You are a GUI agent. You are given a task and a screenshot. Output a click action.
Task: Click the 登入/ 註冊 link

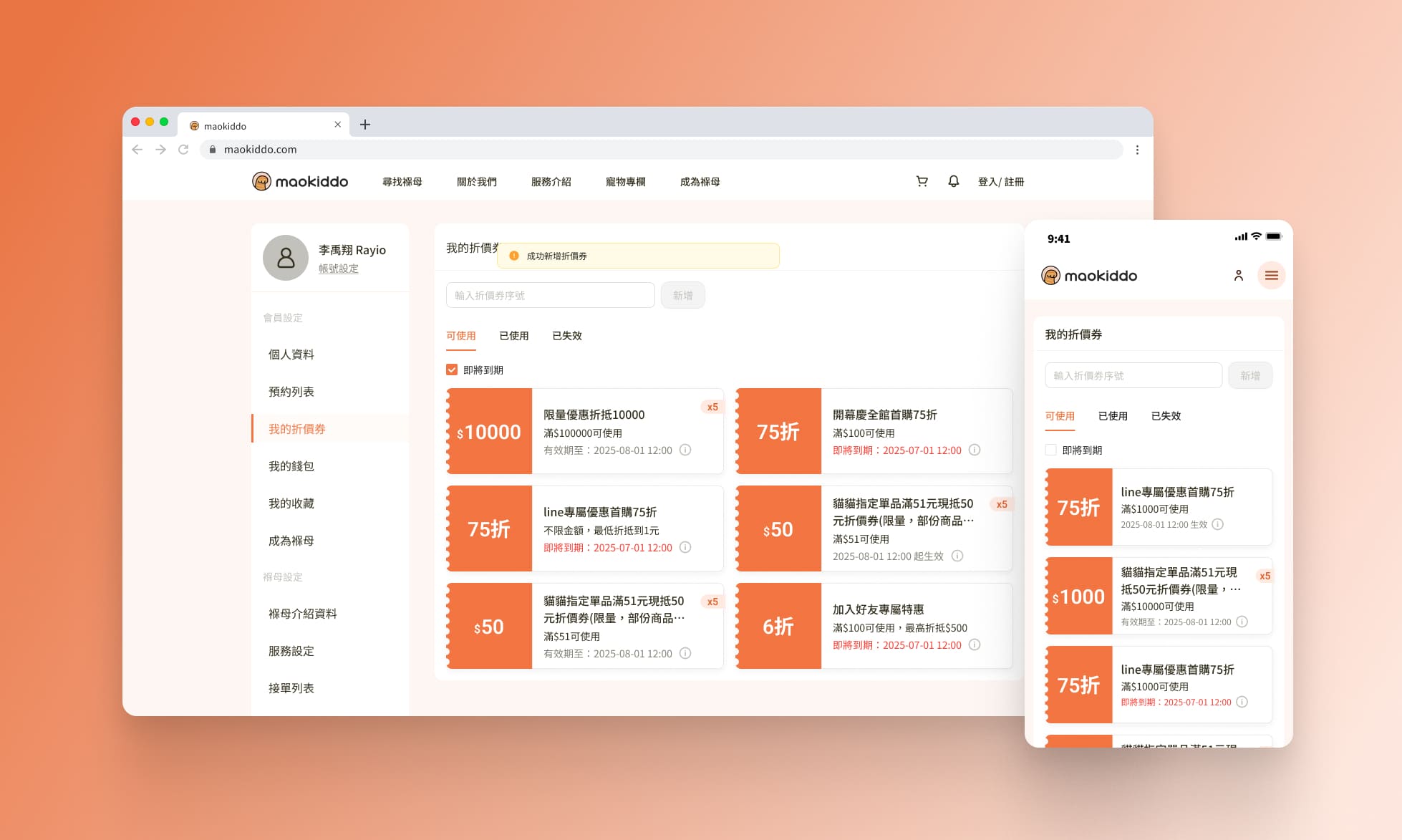tap(1001, 181)
